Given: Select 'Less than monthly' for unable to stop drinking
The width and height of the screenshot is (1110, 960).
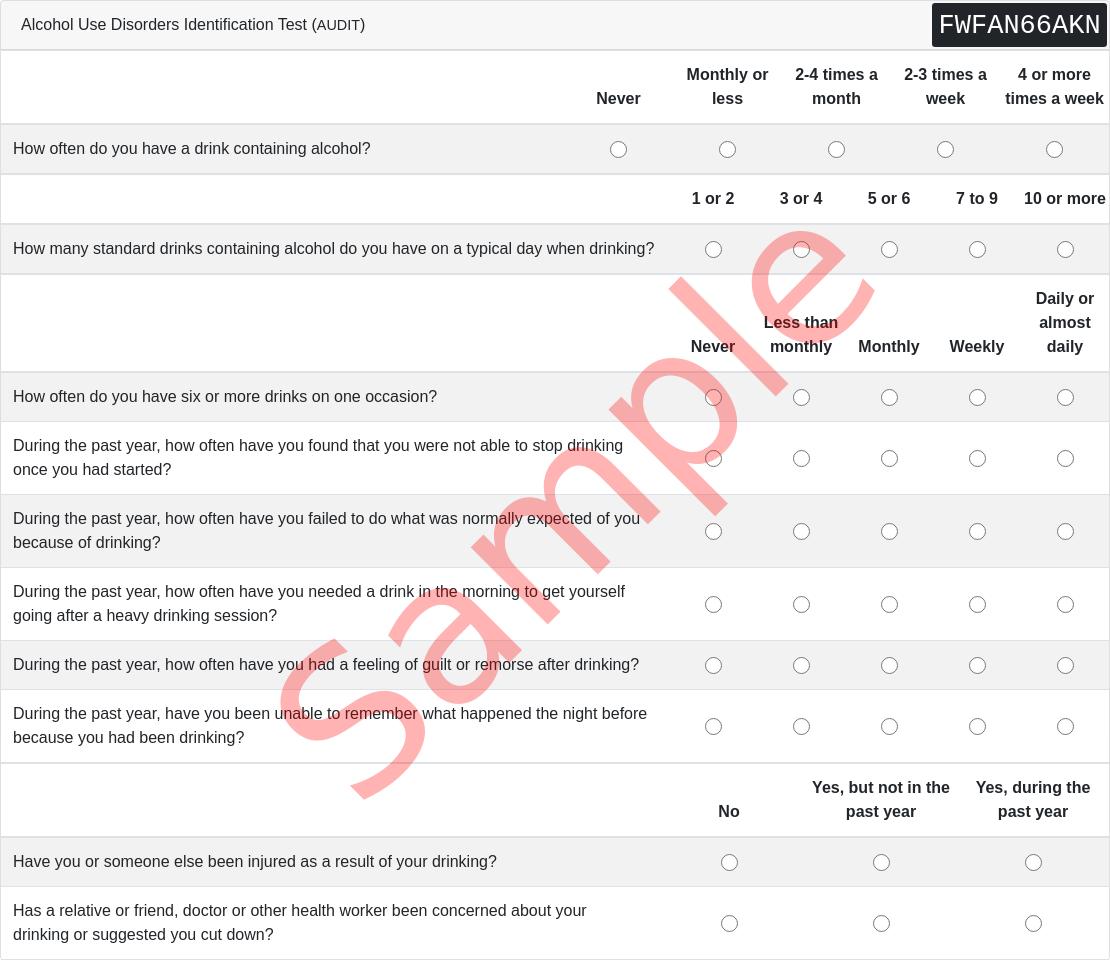Looking at the screenshot, I should pos(801,458).
